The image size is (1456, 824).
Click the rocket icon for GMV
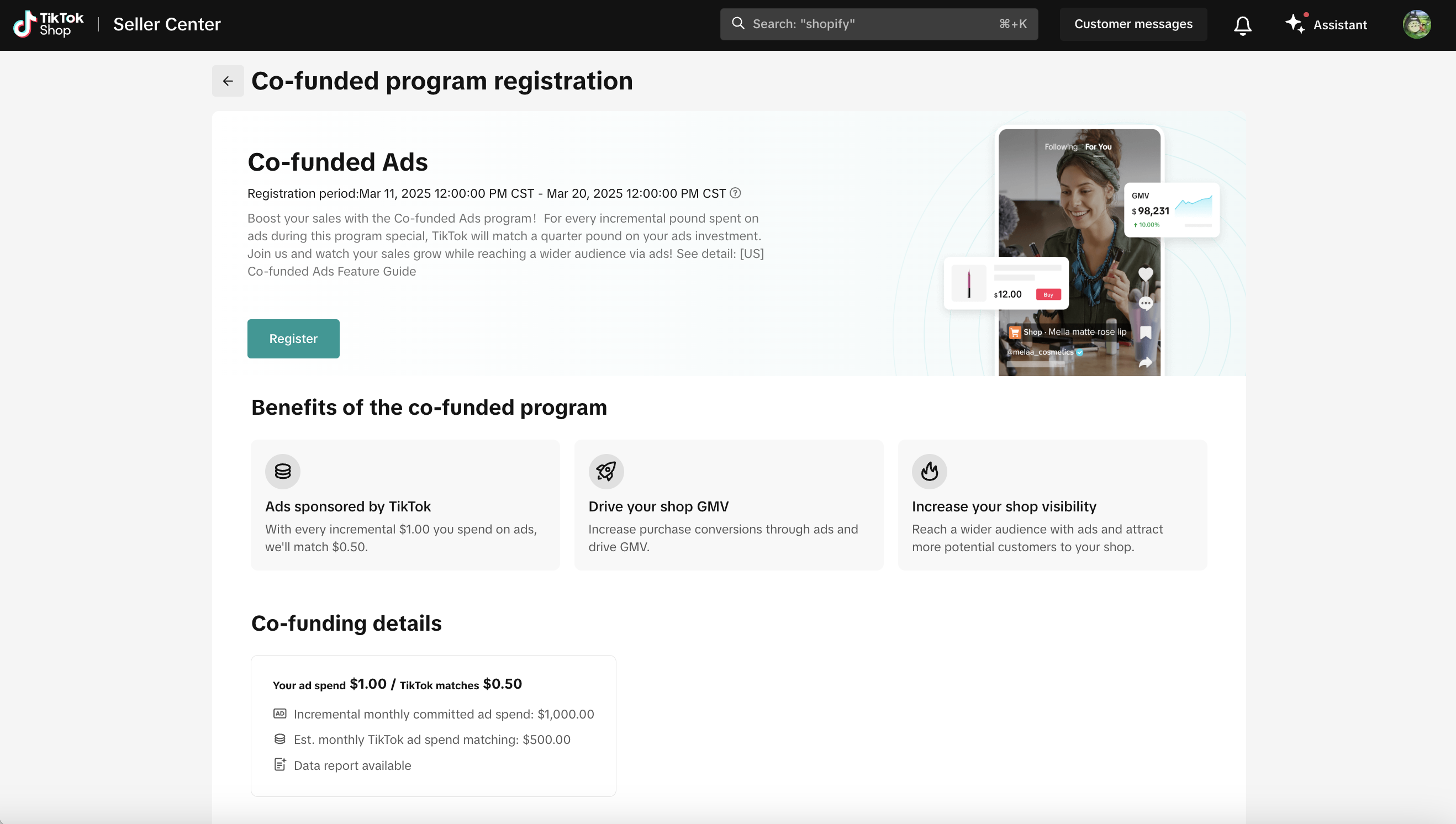pos(605,471)
